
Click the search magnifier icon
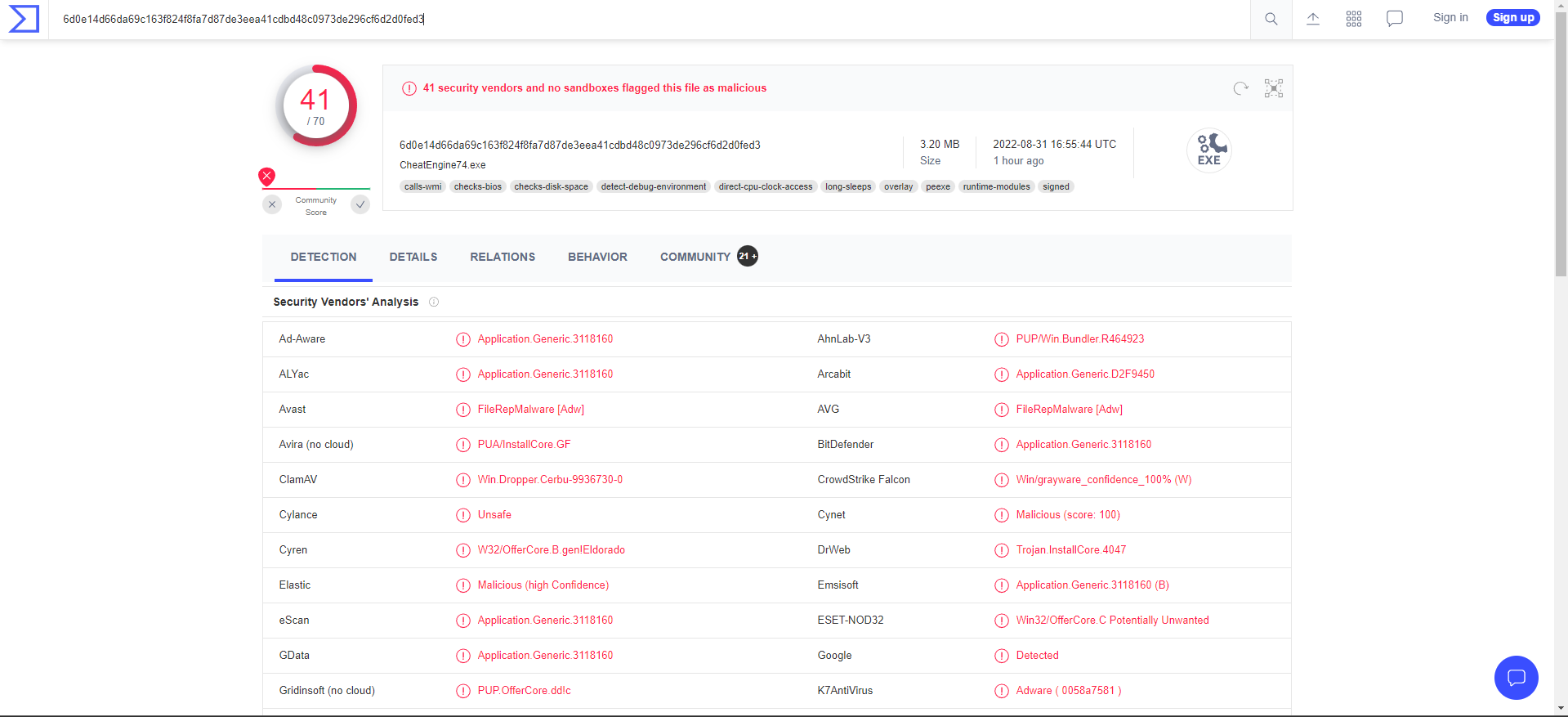click(x=1271, y=19)
